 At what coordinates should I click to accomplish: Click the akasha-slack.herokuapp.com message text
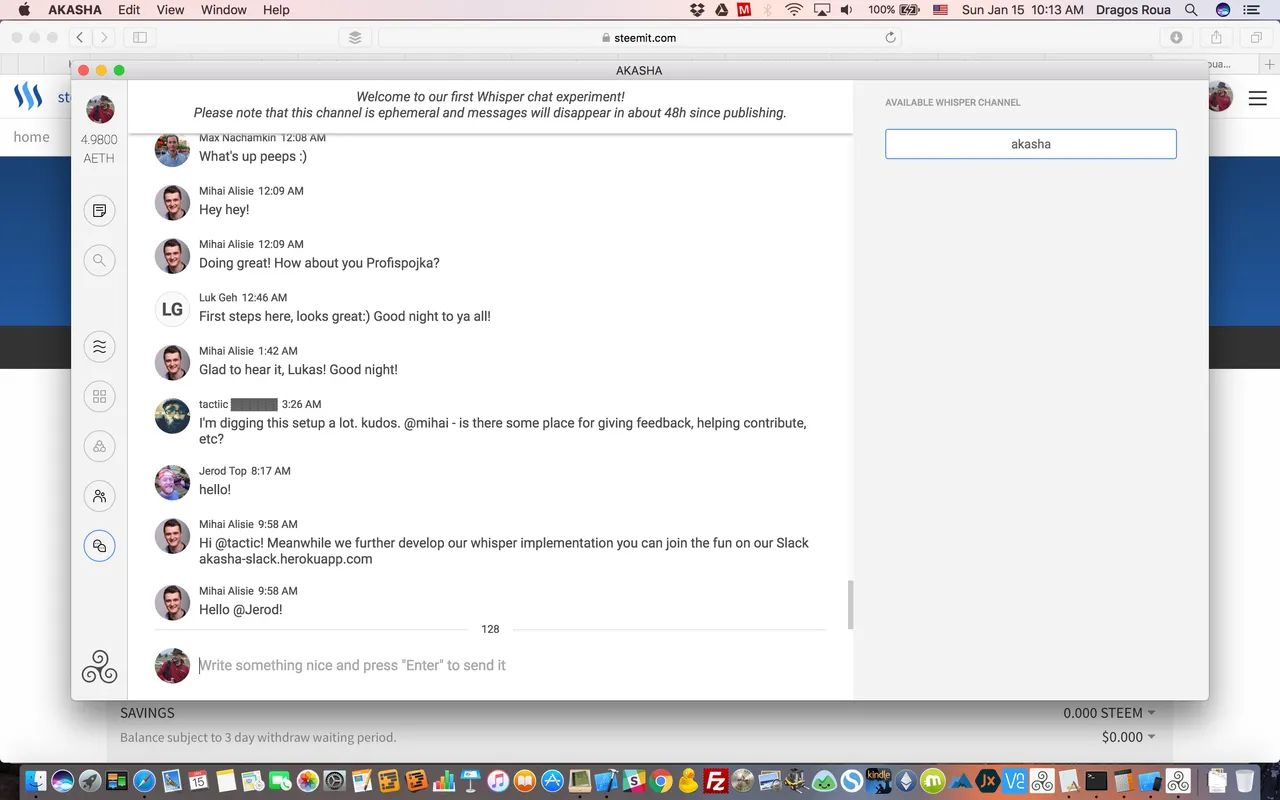286,559
